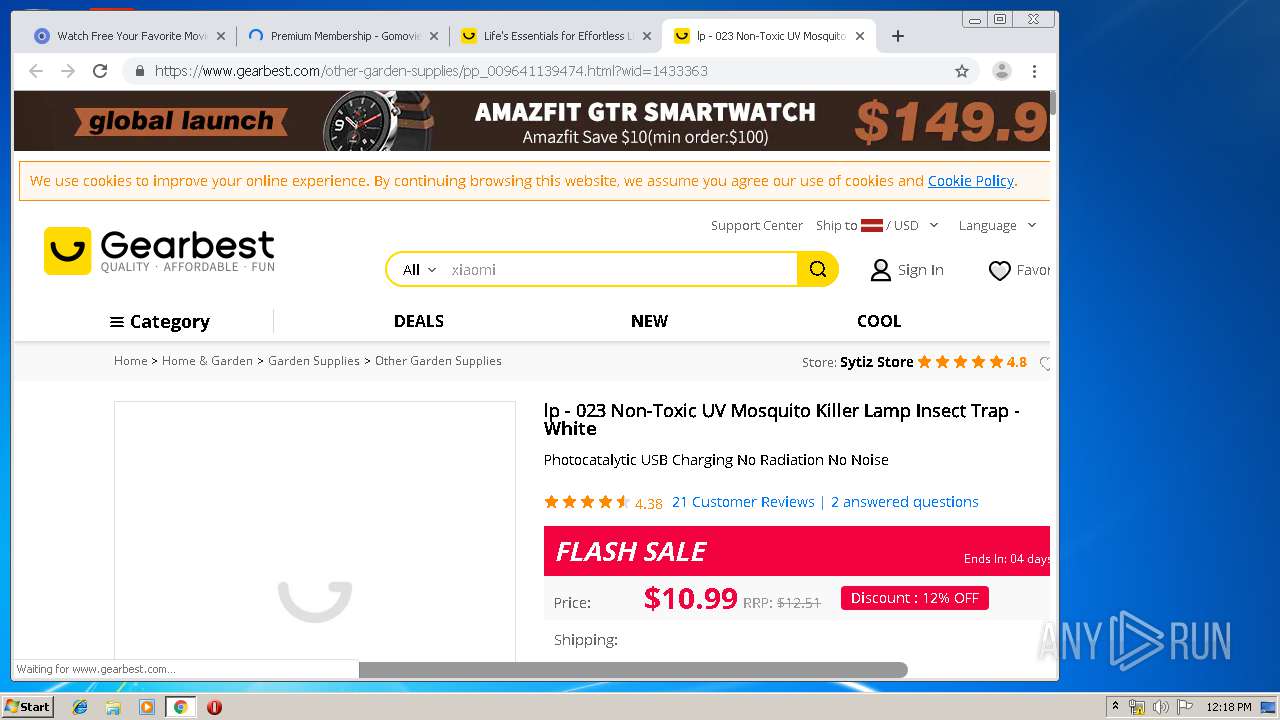Expand the All search category dropdown
The width and height of the screenshot is (1280, 720).
(x=419, y=270)
